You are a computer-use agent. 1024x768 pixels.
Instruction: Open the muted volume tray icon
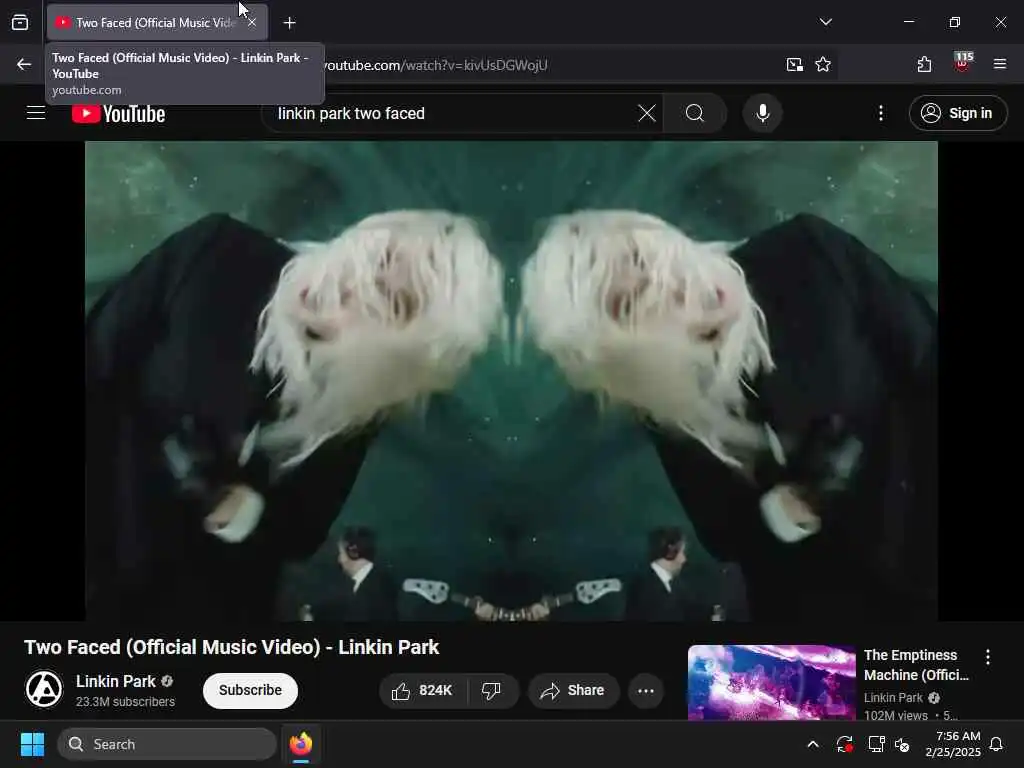pyautogui.click(x=903, y=744)
